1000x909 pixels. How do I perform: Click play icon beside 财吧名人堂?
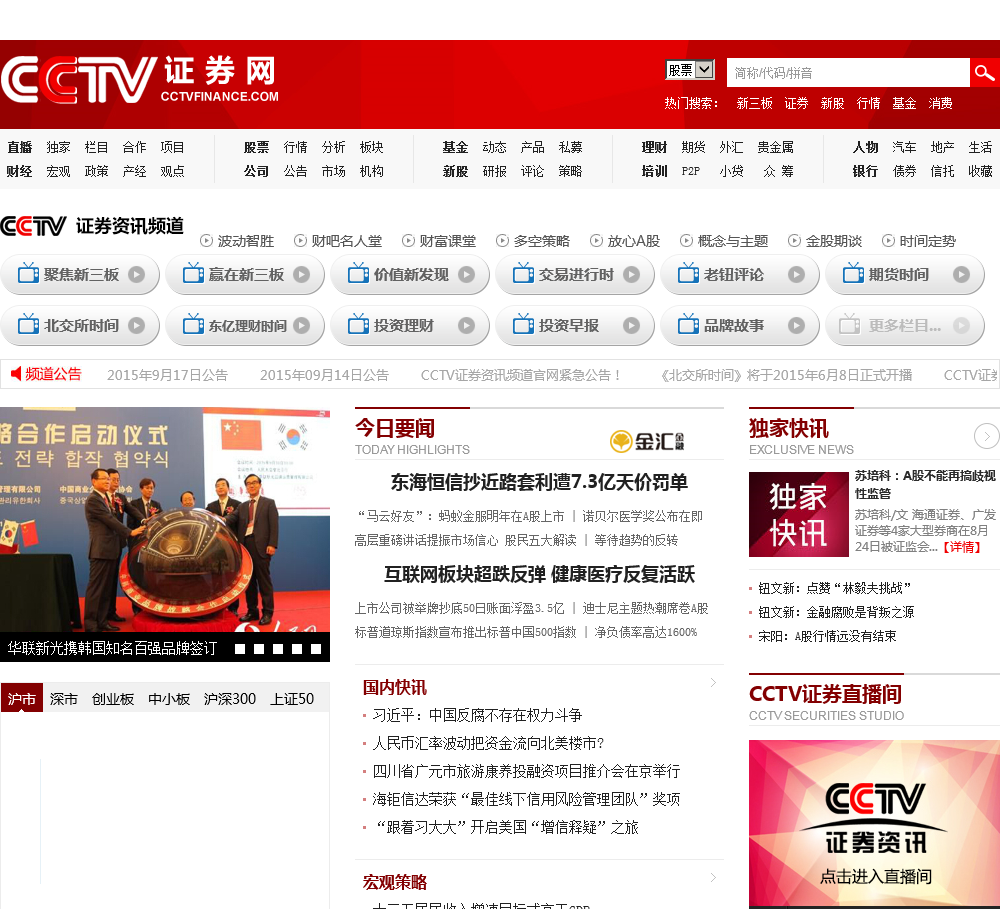(300, 240)
